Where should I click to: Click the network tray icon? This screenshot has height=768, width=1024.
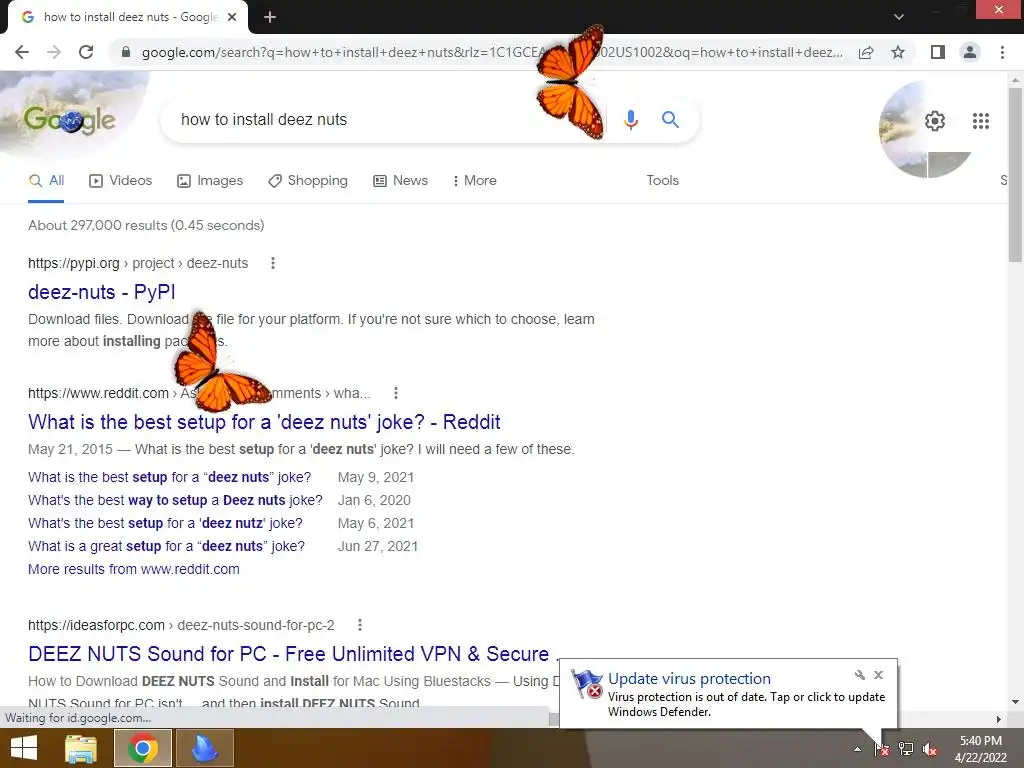(906, 749)
